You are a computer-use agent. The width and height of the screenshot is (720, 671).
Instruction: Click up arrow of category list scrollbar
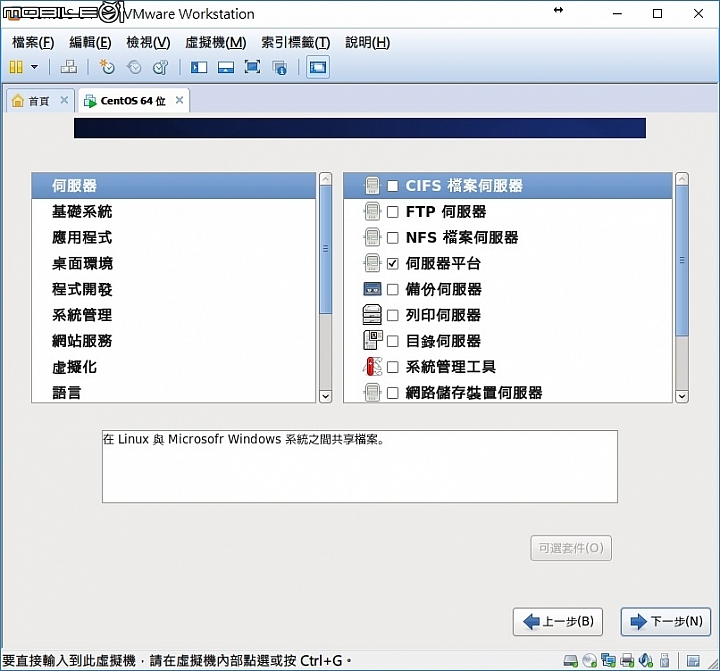[326, 179]
